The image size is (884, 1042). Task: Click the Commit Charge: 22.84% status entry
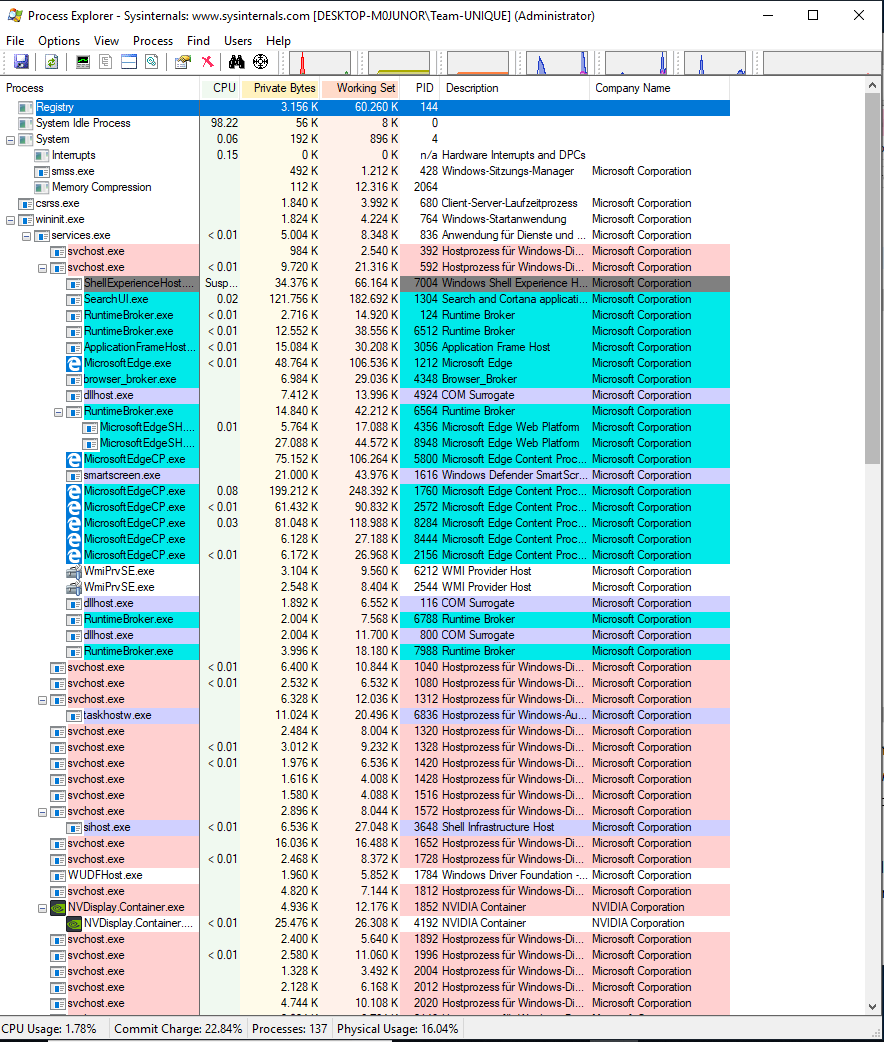point(178,1029)
